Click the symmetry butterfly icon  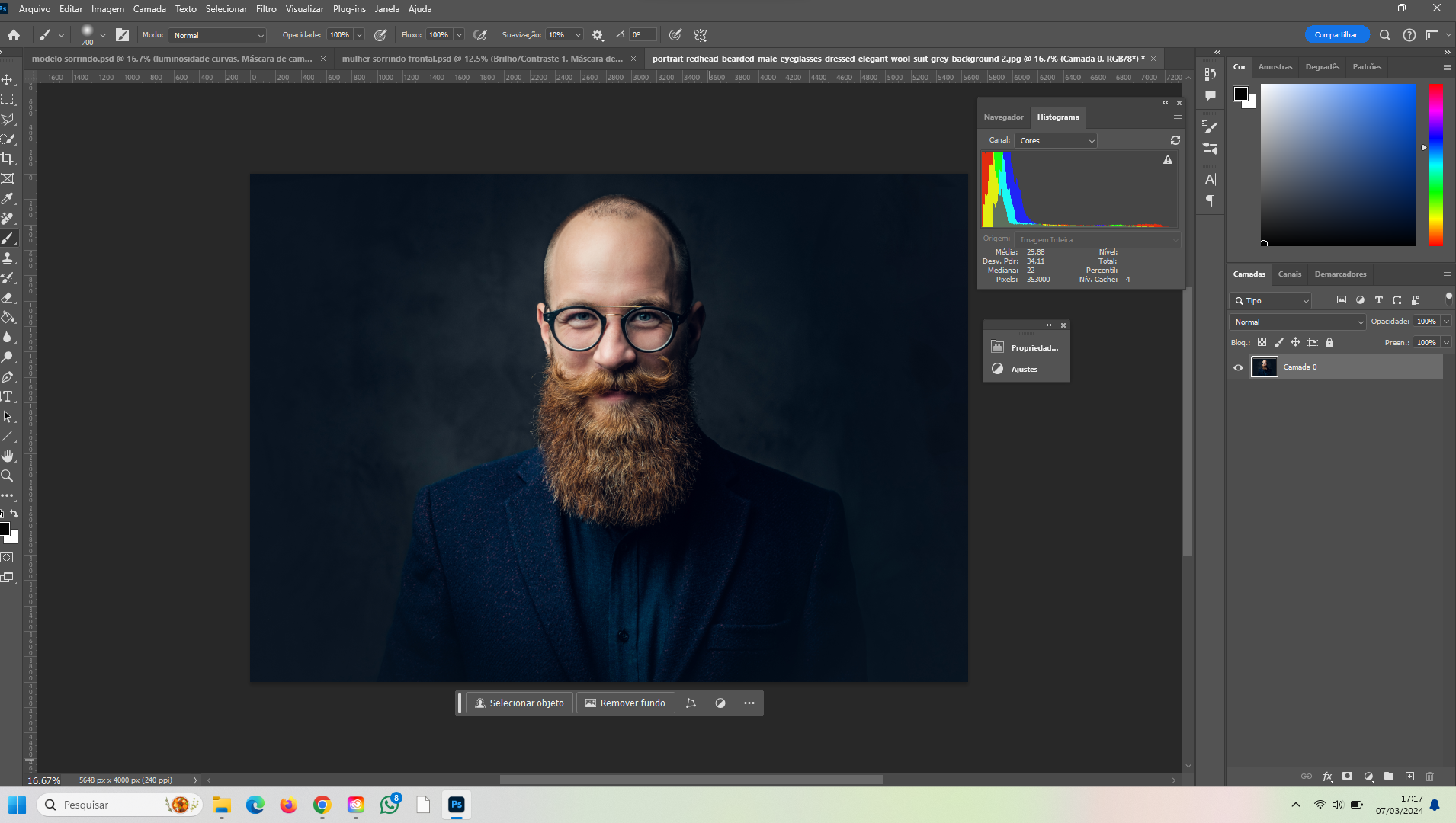[x=701, y=35]
